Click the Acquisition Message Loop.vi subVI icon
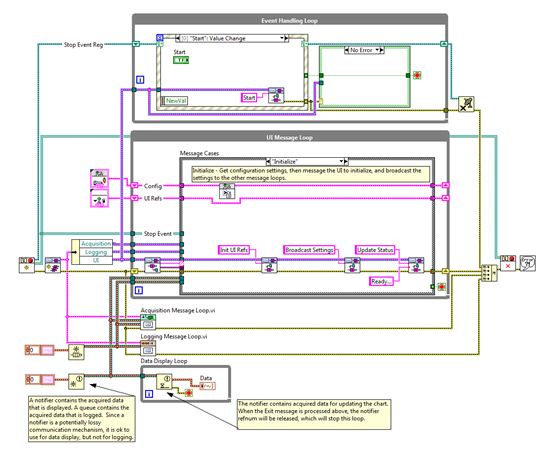 point(148,322)
